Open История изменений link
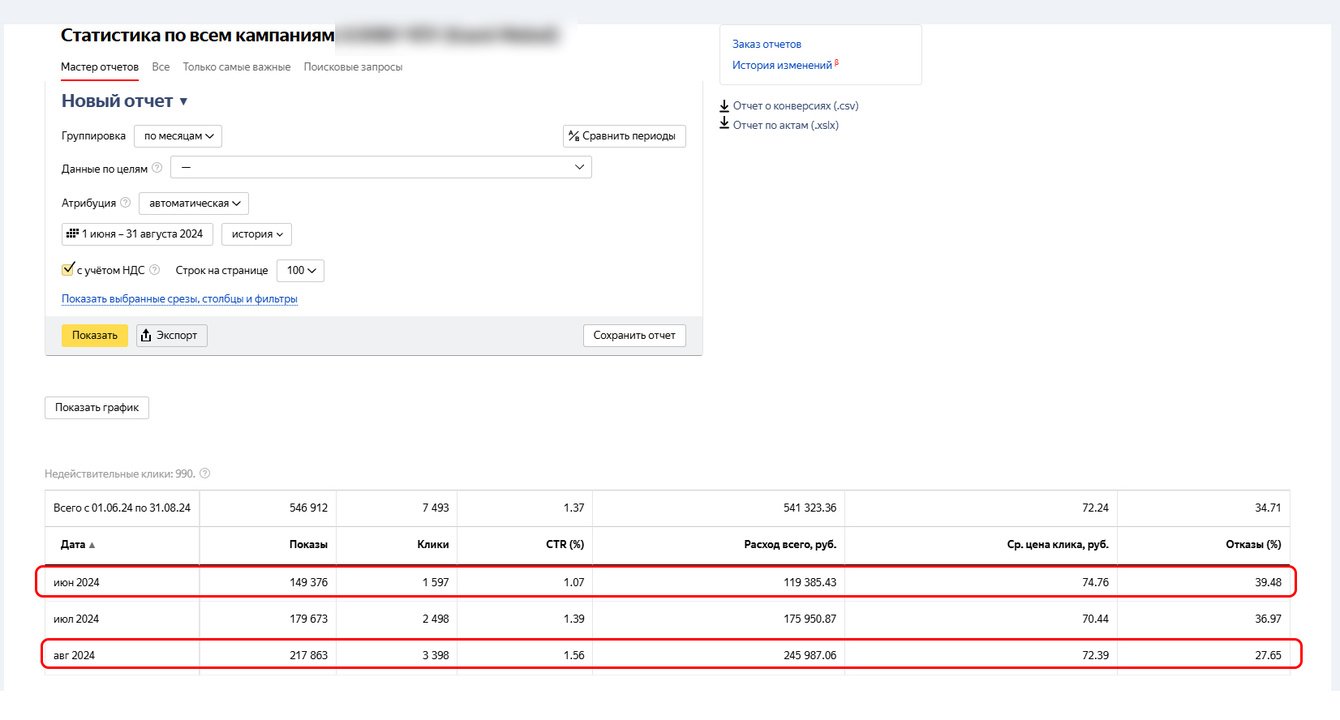 click(x=782, y=65)
